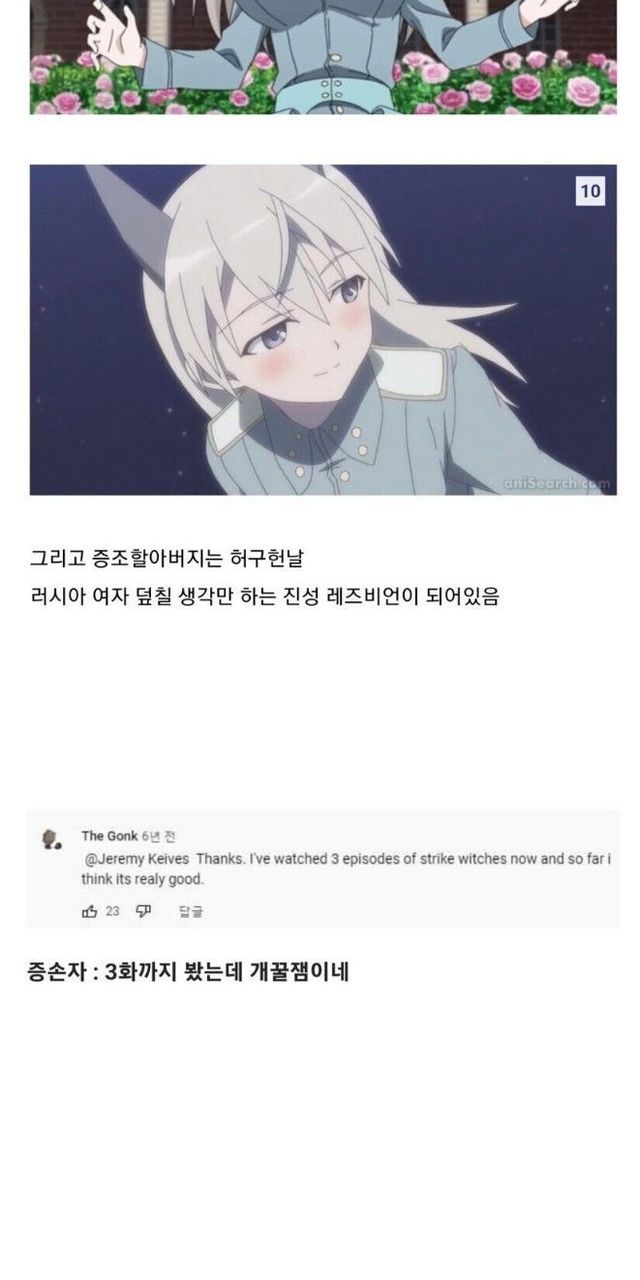Screen dimensions: 640x1280
Task: Click the line starting 러시아 여자
Action: [264, 598]
